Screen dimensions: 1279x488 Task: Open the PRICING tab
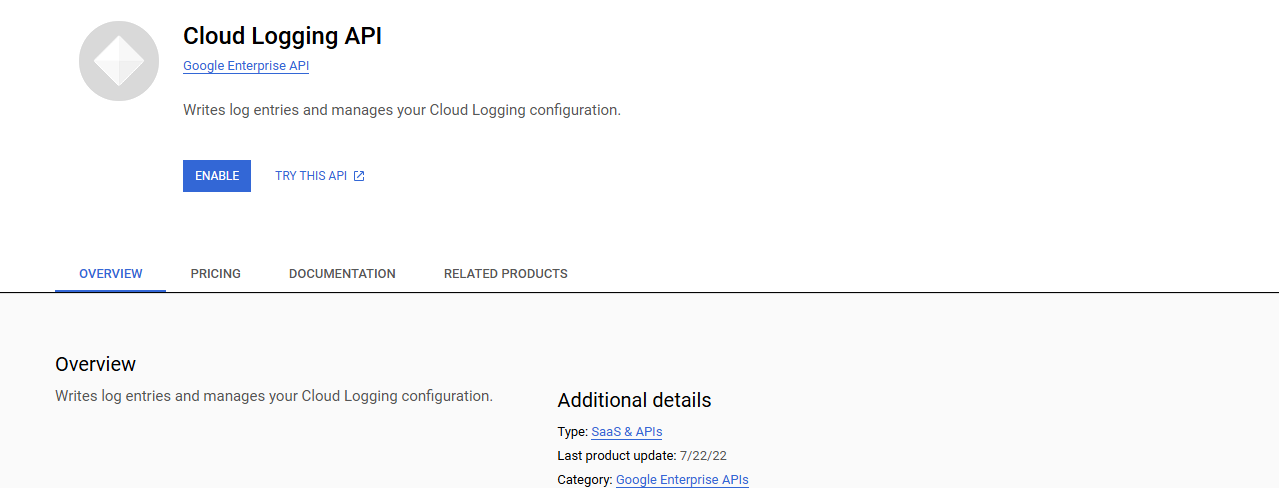tap(216, 273)
